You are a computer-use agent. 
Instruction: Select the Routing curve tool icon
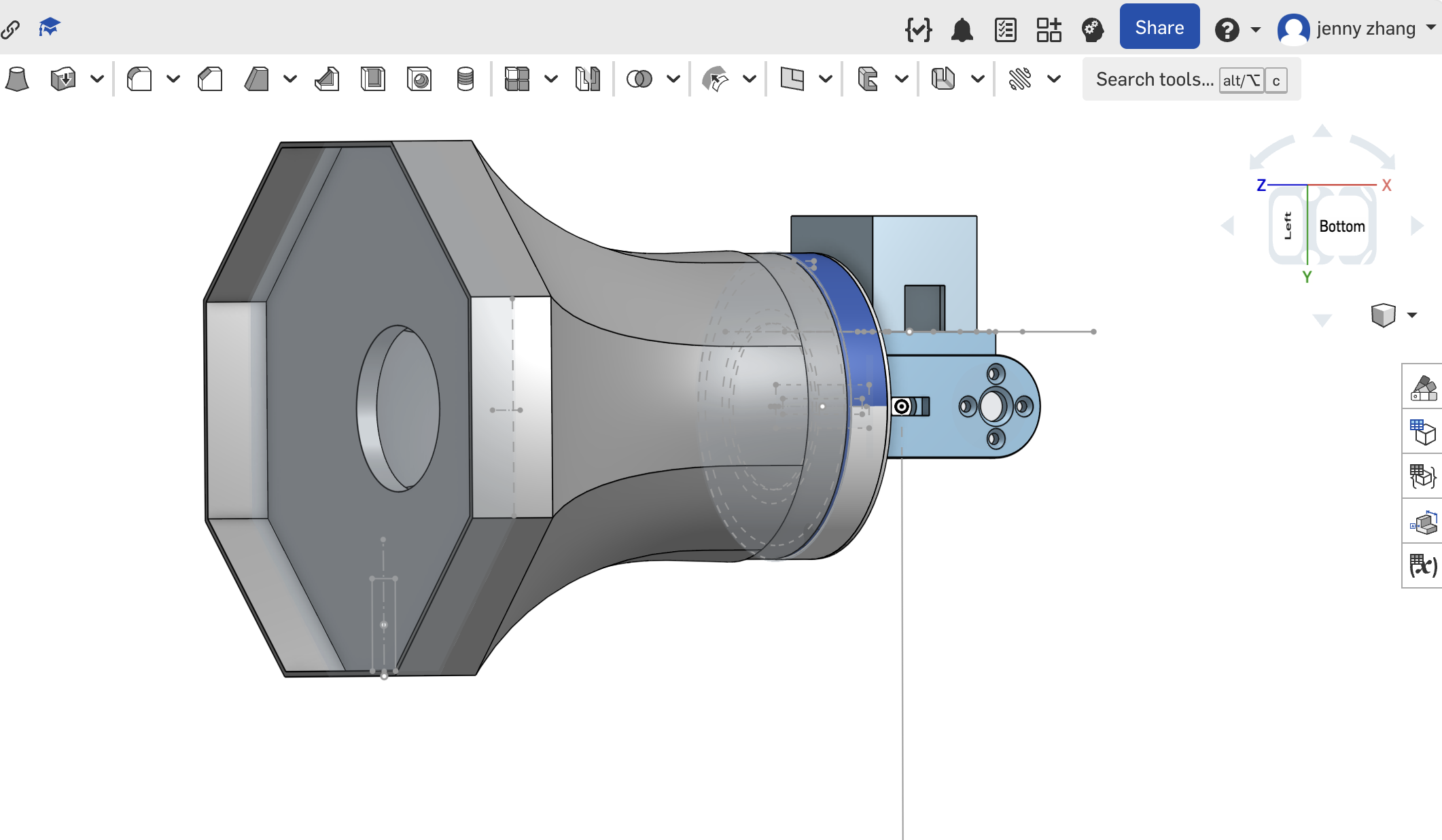[1020, 80]
